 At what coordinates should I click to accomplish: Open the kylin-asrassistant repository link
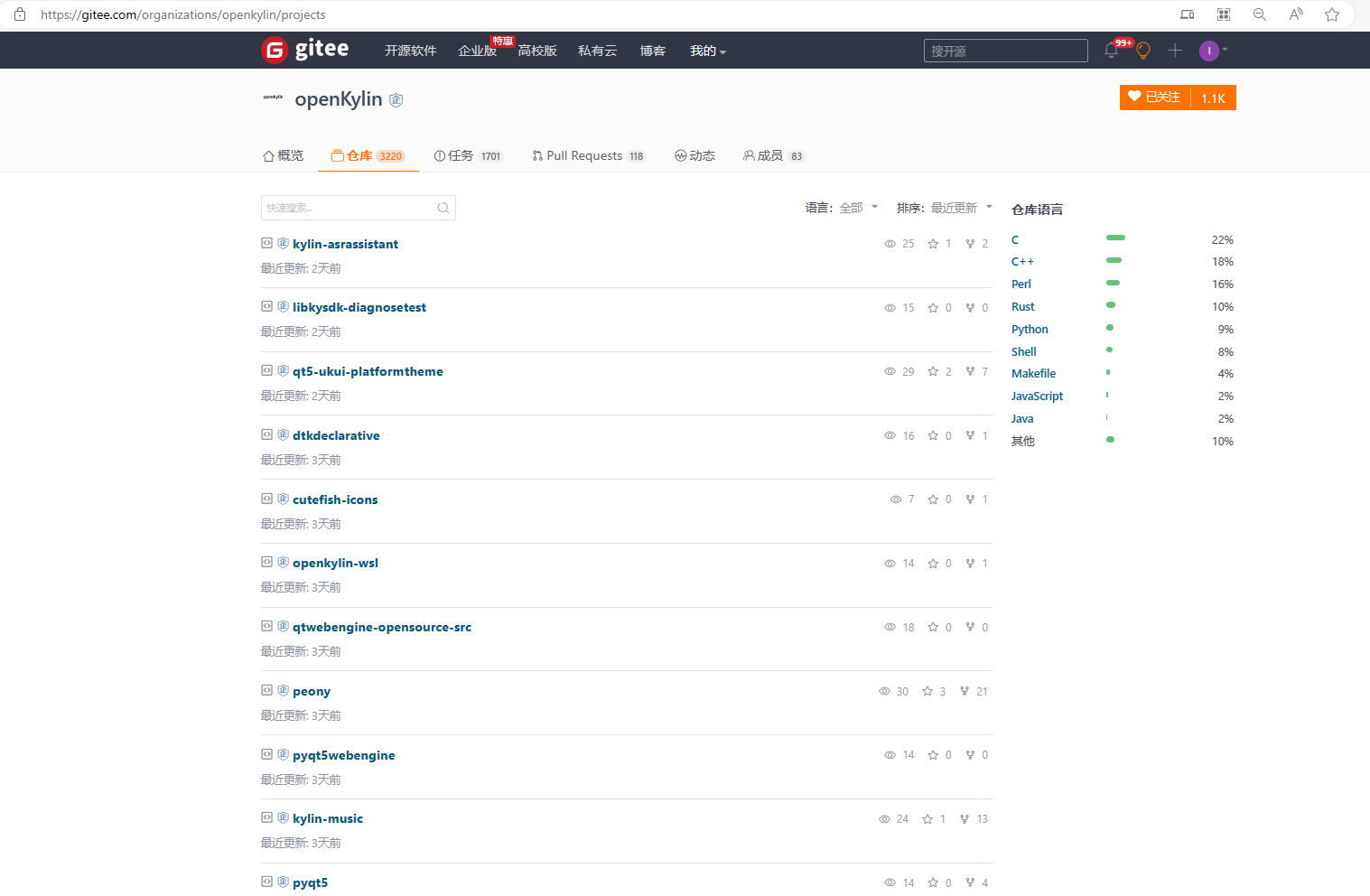coord(345,244)
